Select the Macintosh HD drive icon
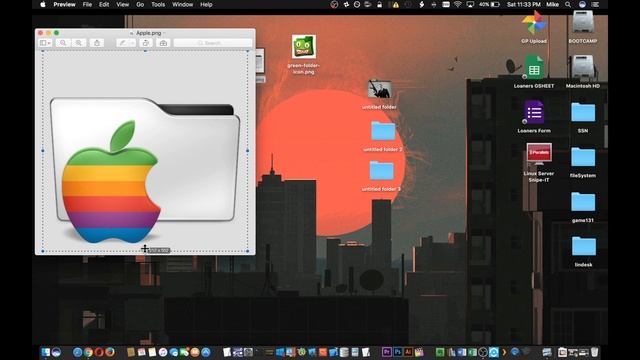 point(583,67)
